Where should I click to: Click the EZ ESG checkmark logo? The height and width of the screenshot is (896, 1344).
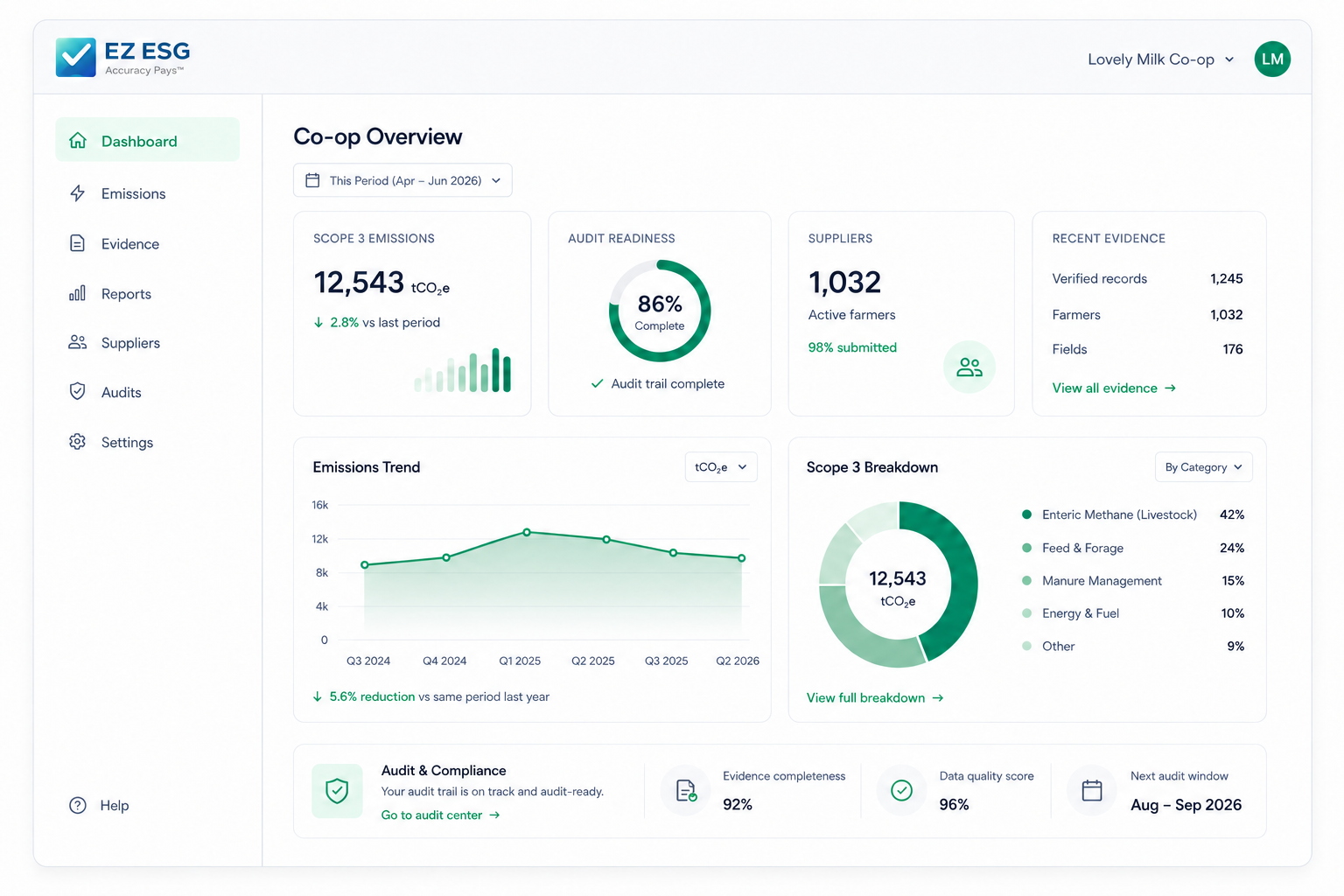click(75, 57)
